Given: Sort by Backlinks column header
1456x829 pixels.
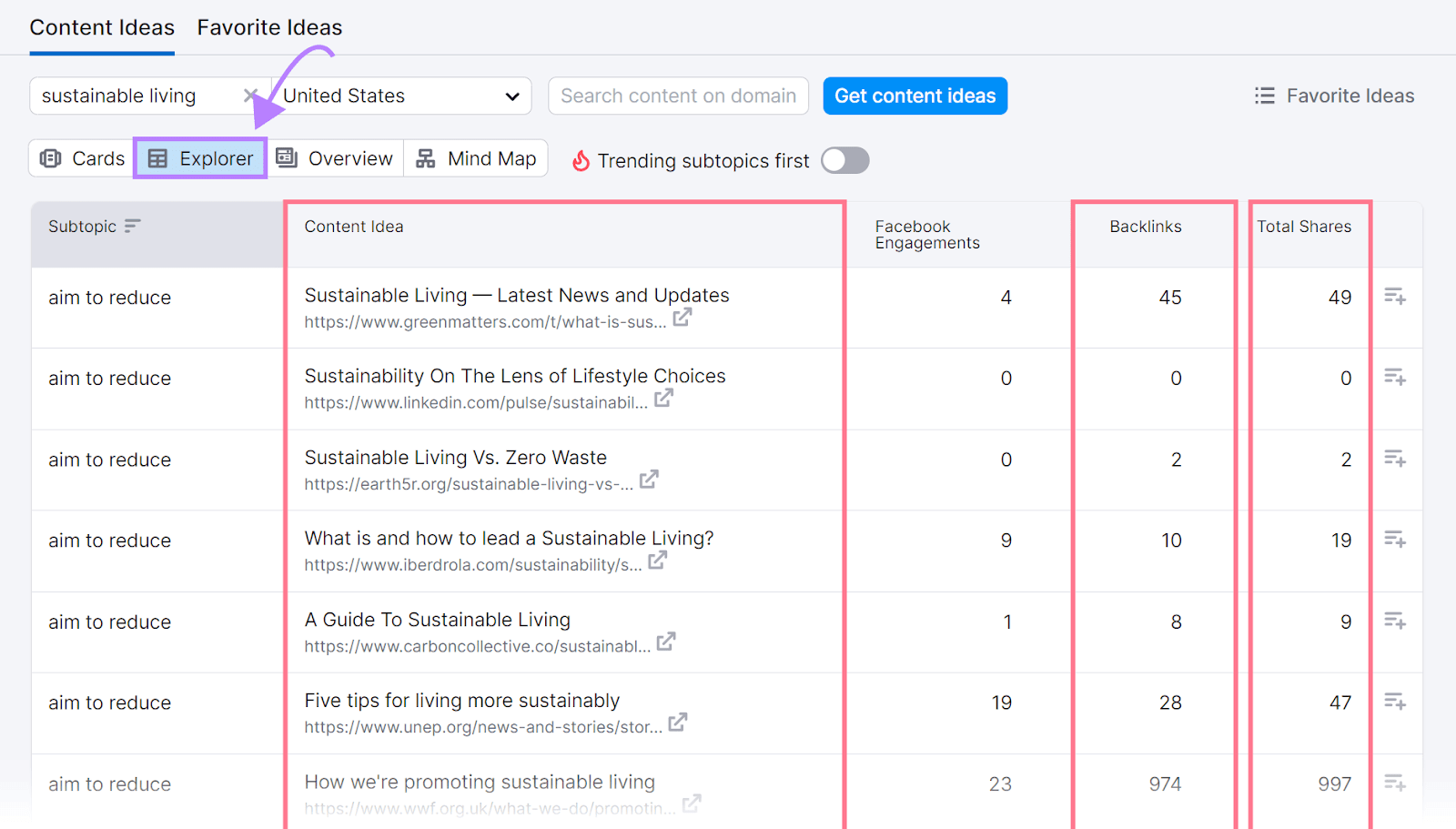Looking at the screenshot, I should coord(1145,227).
